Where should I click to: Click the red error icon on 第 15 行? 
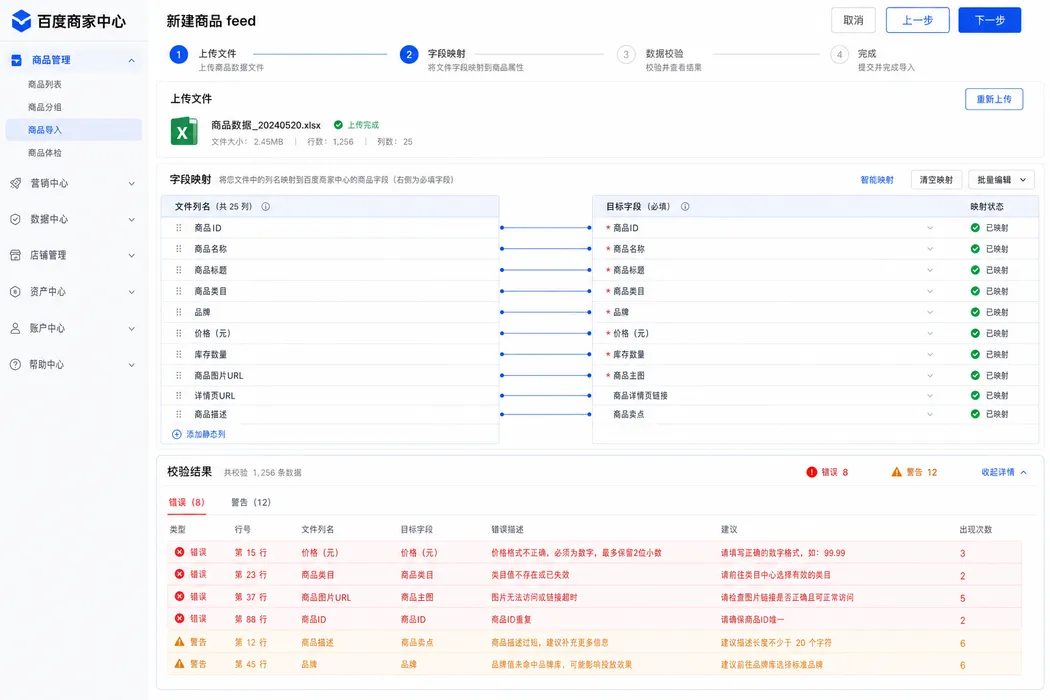click(x=179, y=552)
